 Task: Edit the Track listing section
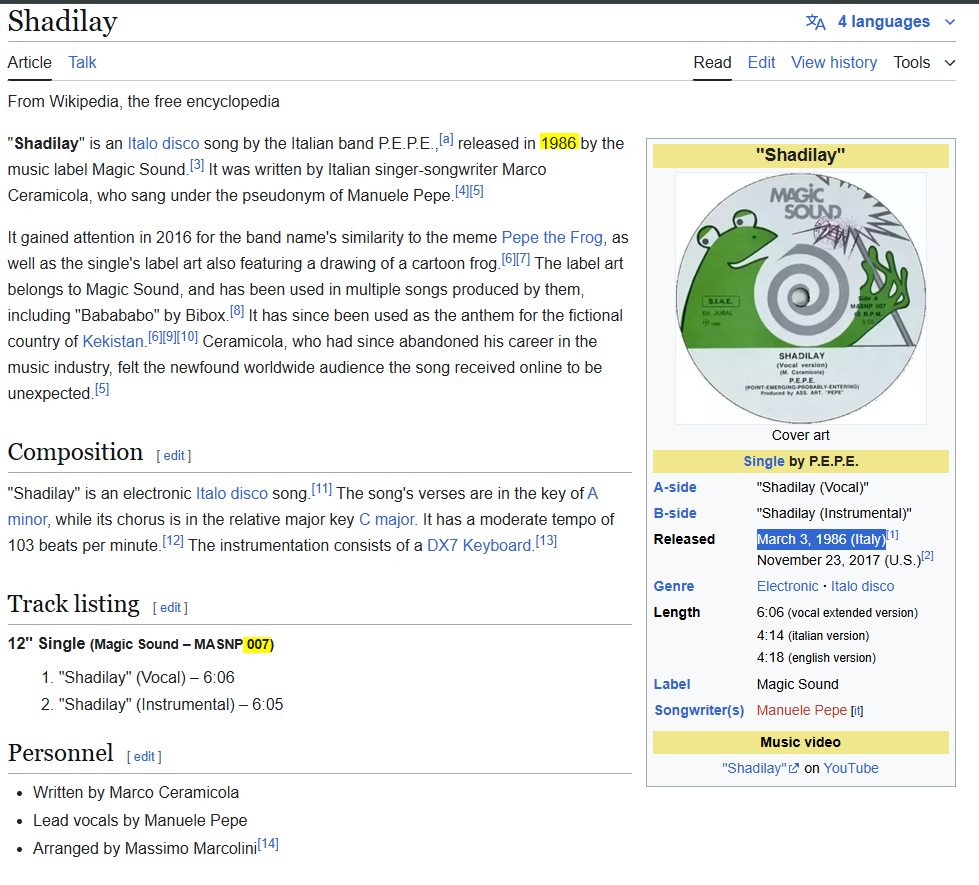(x=170, y=607)
